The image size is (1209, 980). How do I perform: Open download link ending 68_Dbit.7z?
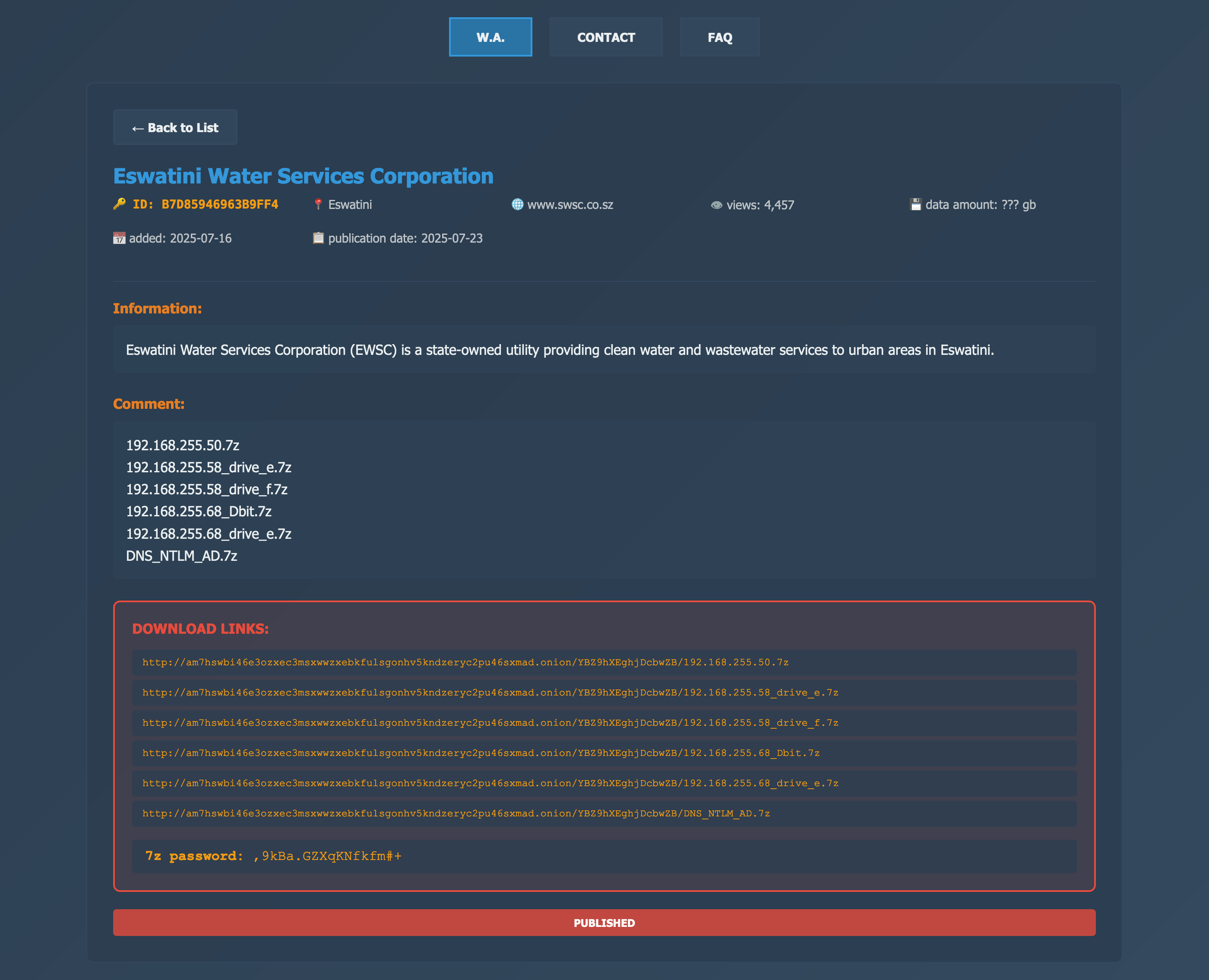coord(604,753)
